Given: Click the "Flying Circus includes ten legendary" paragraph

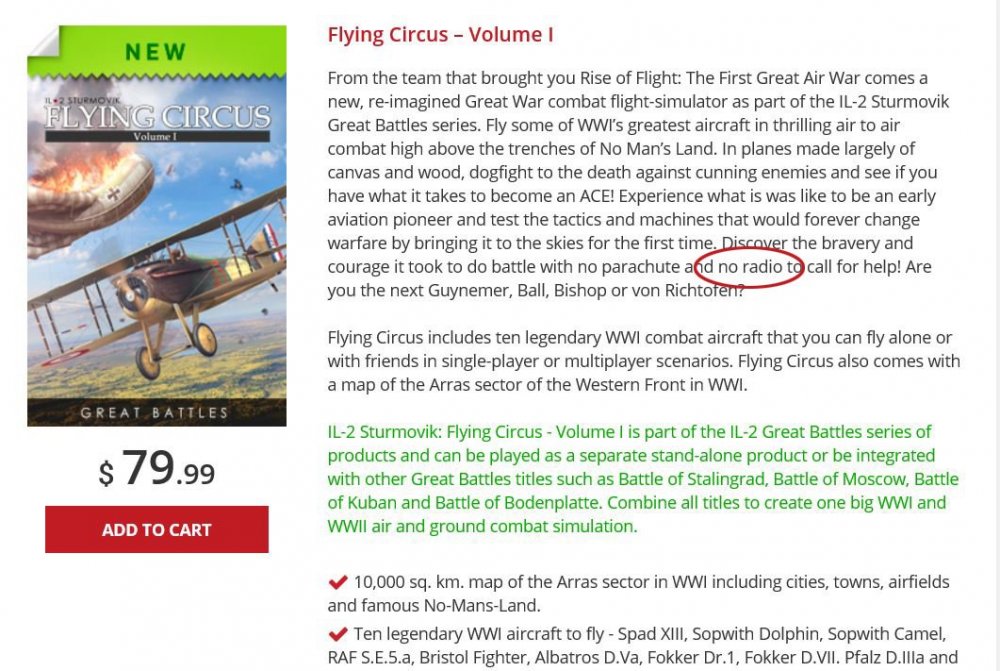Looking at the screenshot, I should pos(643,361).
